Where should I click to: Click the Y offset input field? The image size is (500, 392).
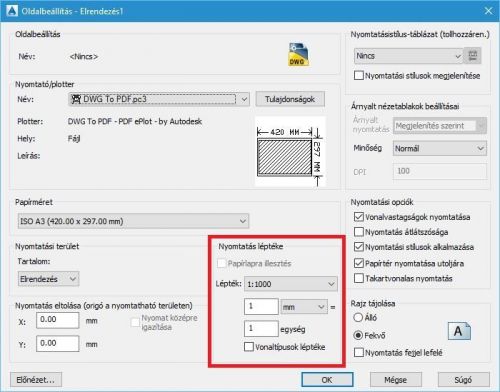(x=58, y=344)
